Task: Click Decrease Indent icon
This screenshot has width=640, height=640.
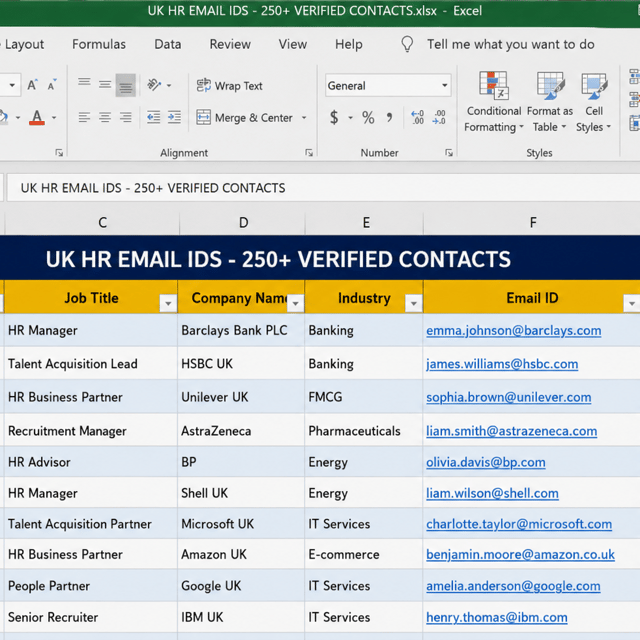Action: (153, 118)
